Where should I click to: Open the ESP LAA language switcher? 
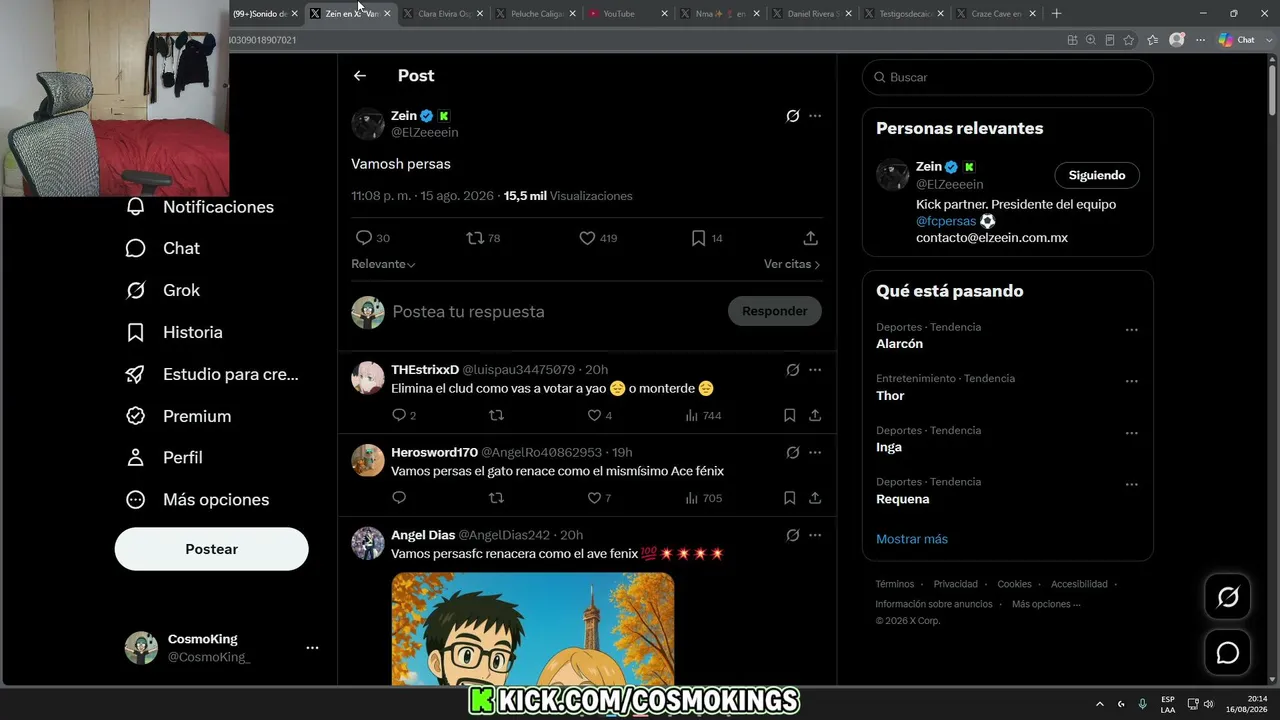tap(1168, 704)
